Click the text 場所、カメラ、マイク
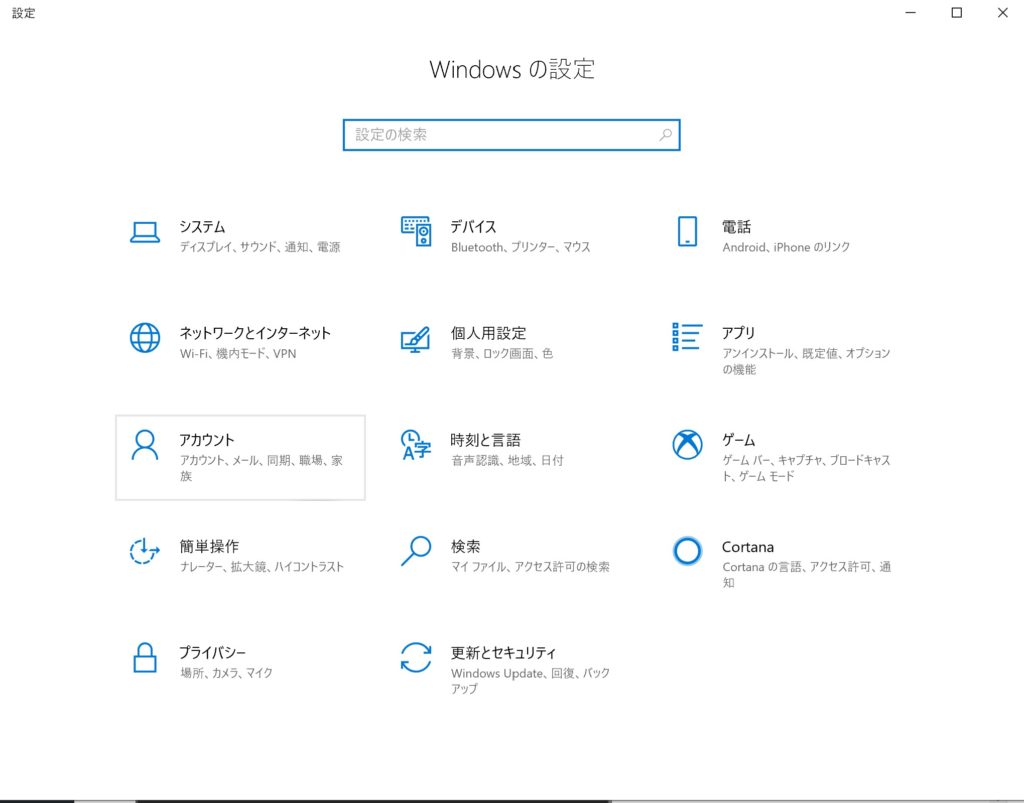 [226, 672]
